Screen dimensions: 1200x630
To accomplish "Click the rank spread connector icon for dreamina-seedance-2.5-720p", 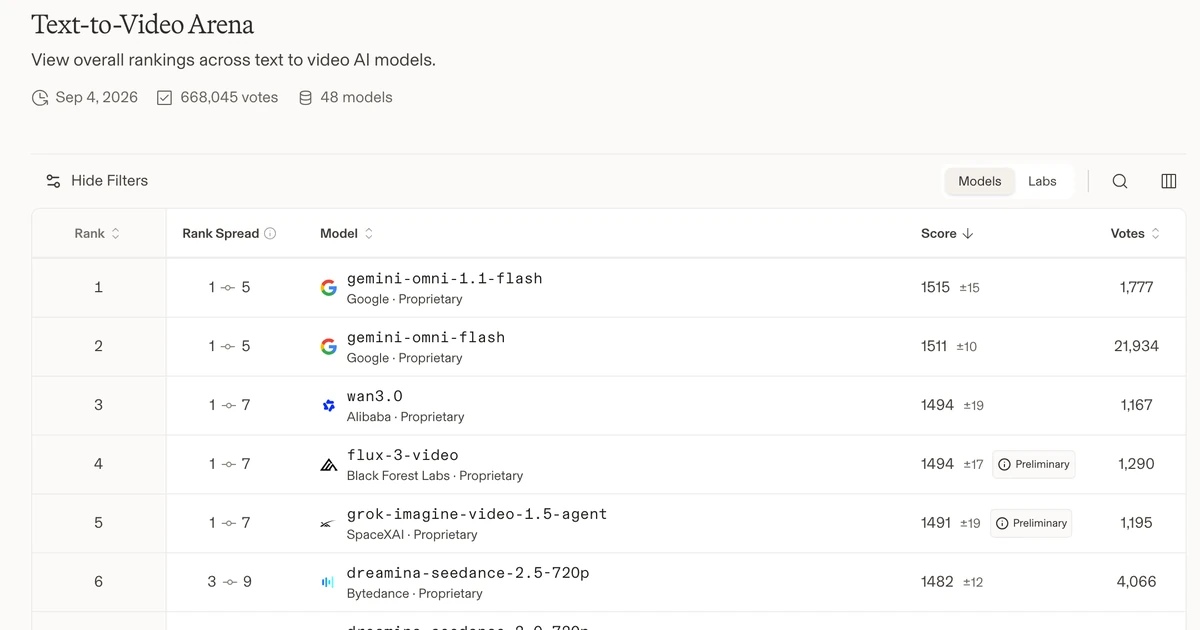I will tap(229, 581).
